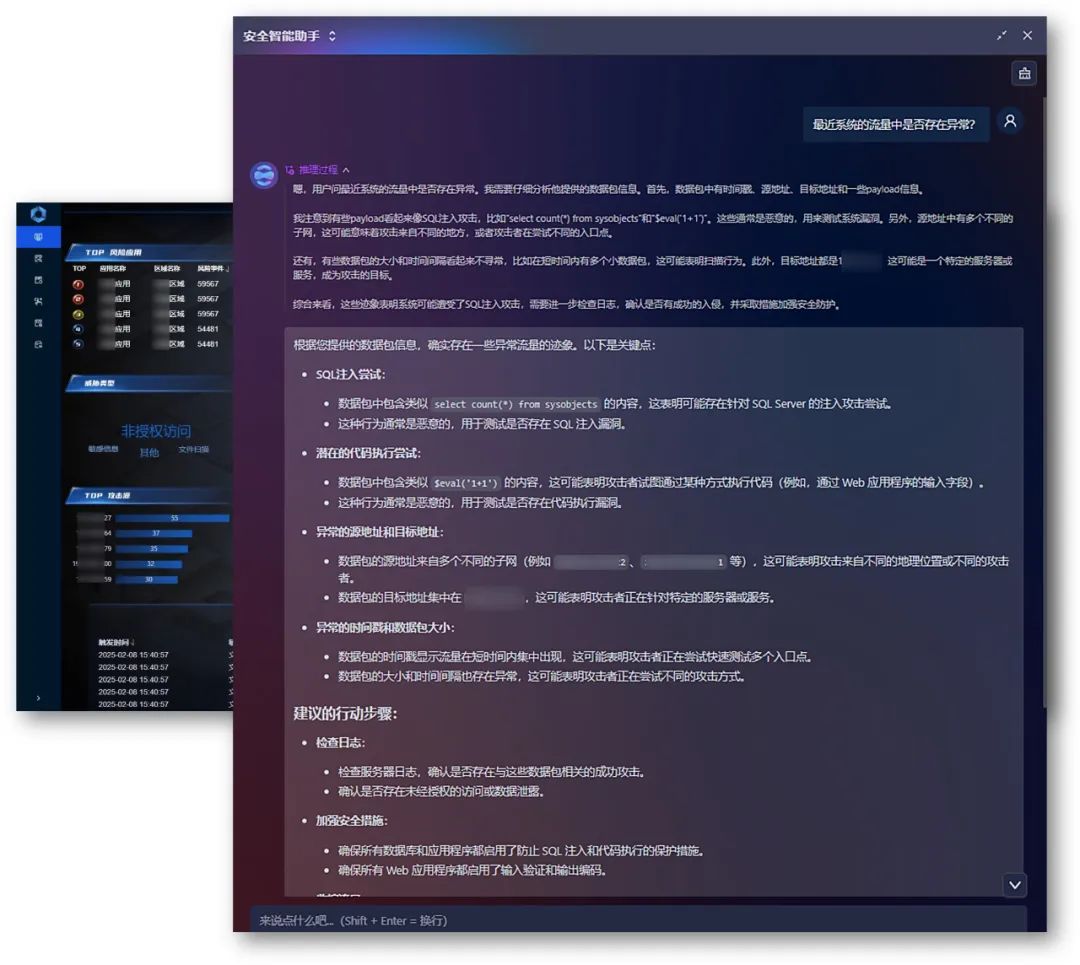Sort by the 风险事件 column header

coord(212,268)
